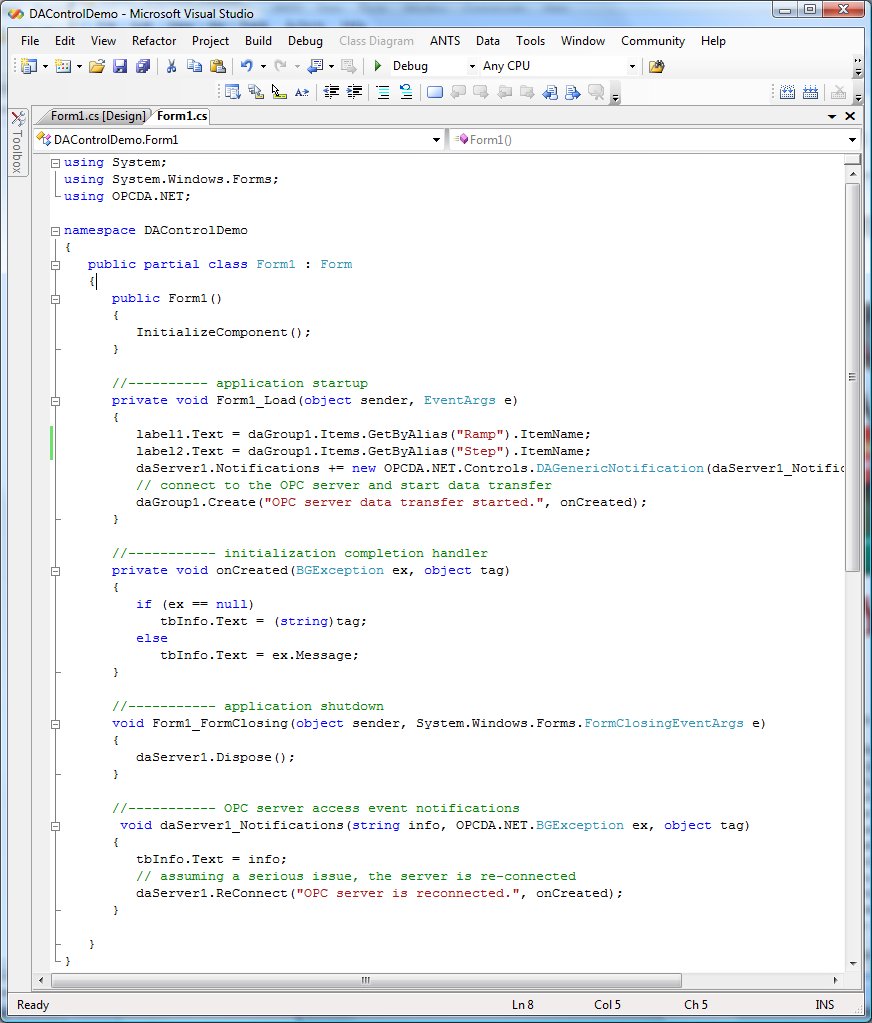Click the Save All icon
Screen dimensions: 872x1023
(143, 66)
